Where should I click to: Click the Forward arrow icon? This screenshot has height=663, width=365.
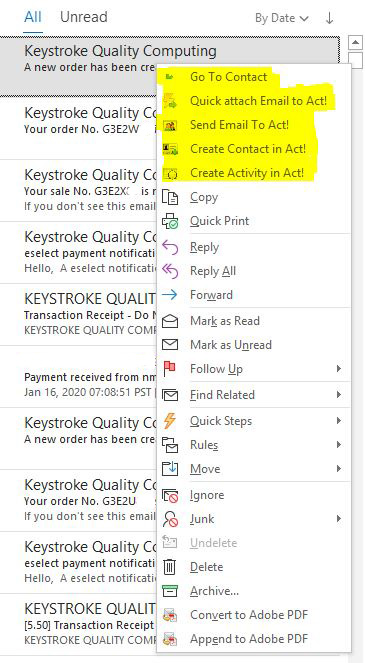(x=170, y=295)
